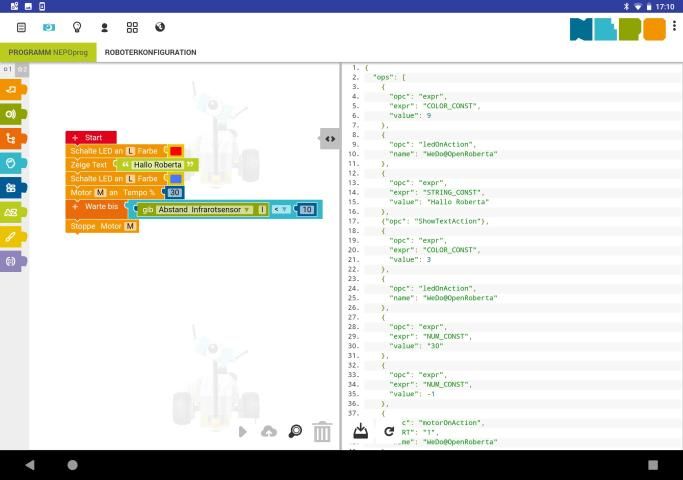
Task: Select expert level toggle 2
Action: 21,69
